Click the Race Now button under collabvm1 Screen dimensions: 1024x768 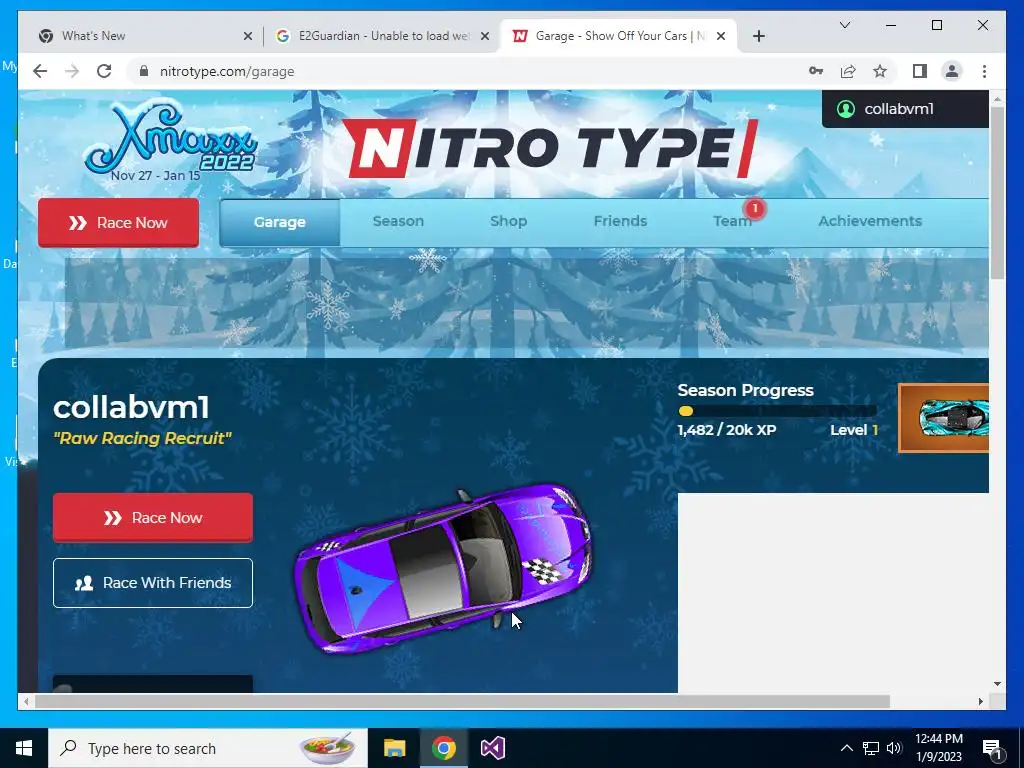point(153,518)
